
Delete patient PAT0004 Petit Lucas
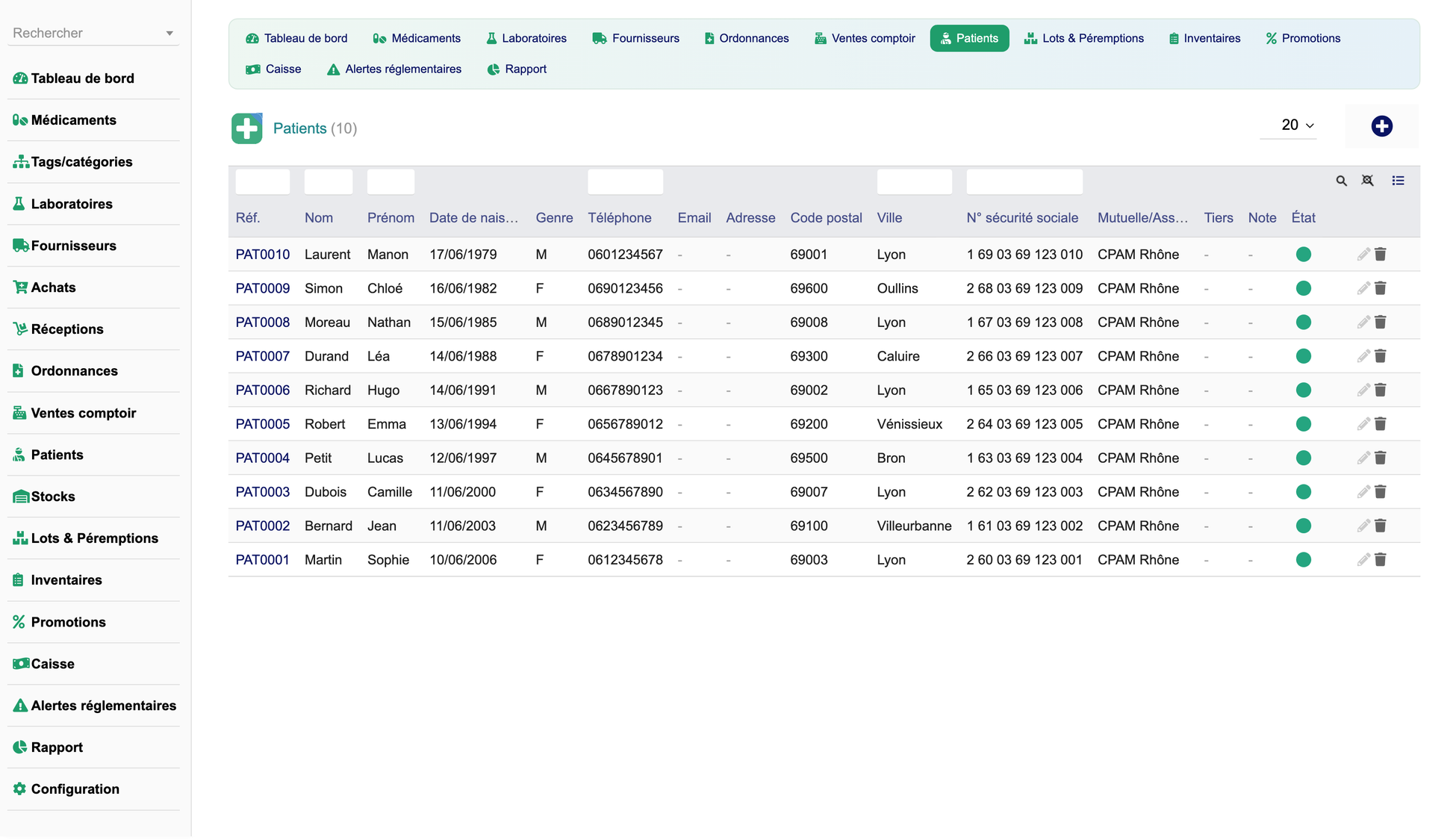tap(1381, 458)
